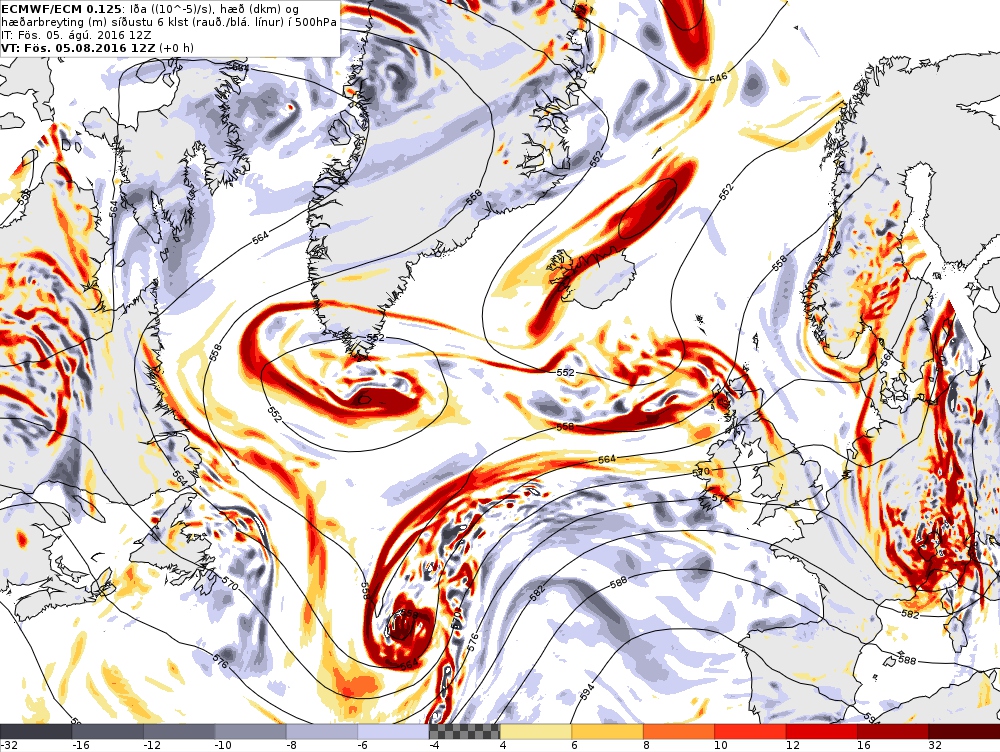Click the 'IT: Fös. 05. ágú. 2016 12Z' line
This screenshot has width=1000, height=752.
(77, 35)
